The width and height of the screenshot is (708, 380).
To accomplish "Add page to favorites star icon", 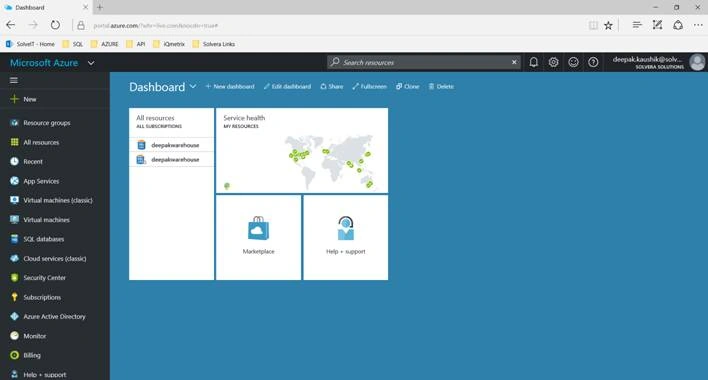I will [x=608, y=25].
